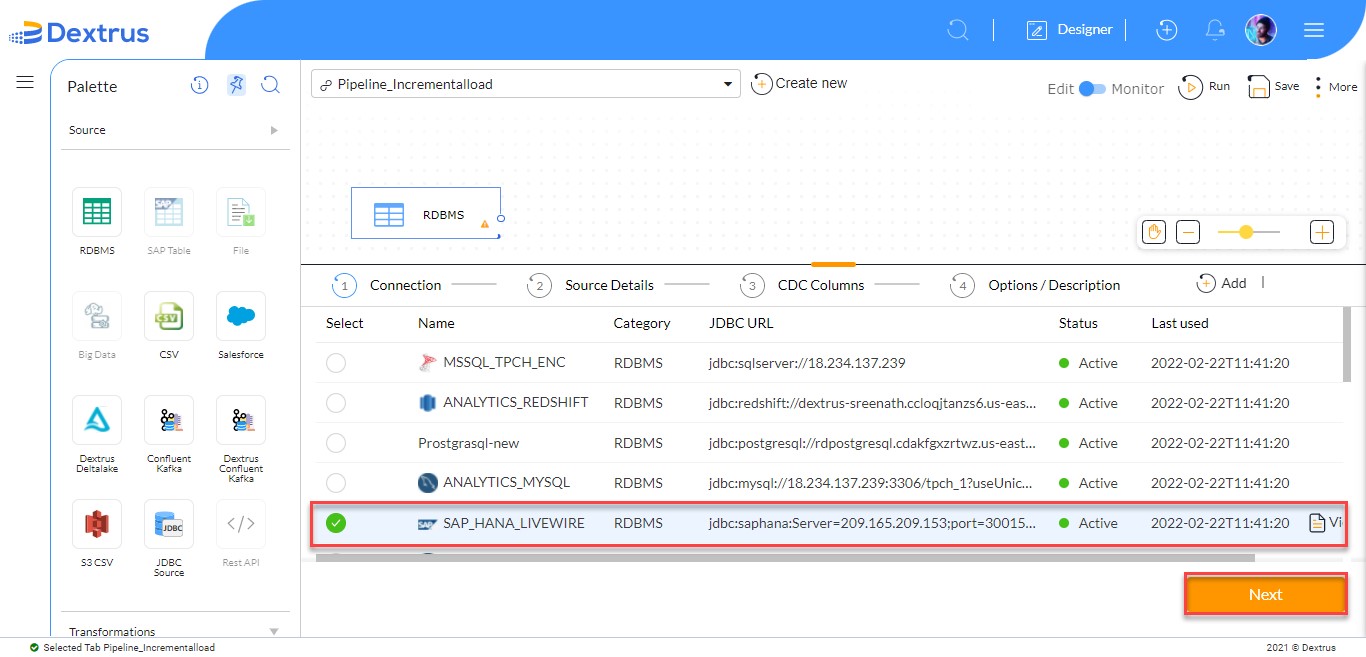Viewport: 1366px width, 657px height.
Task: Click the orange Next button
Action: (x=1265, y=594)
